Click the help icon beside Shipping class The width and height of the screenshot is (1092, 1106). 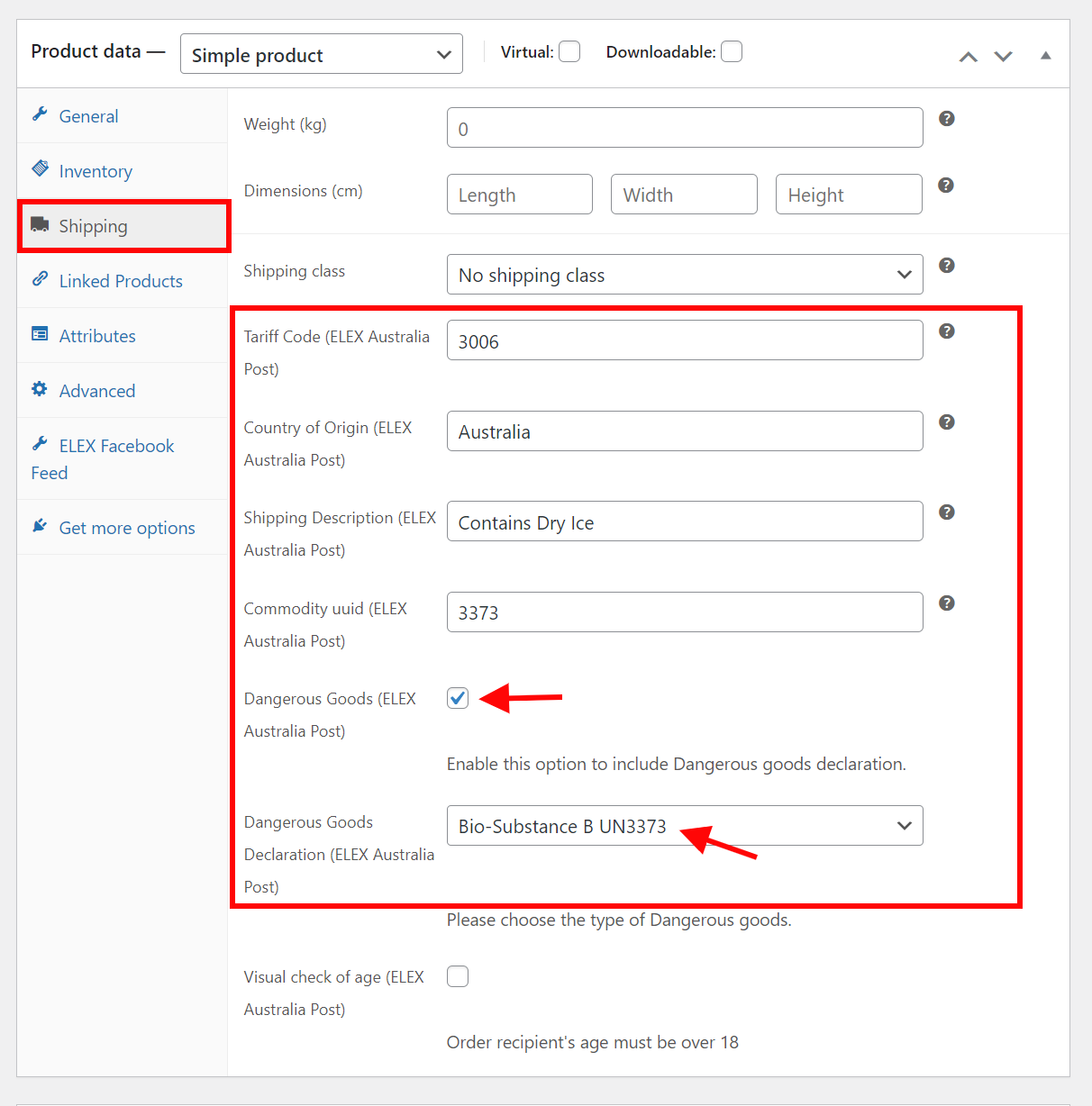coord(946,266)
